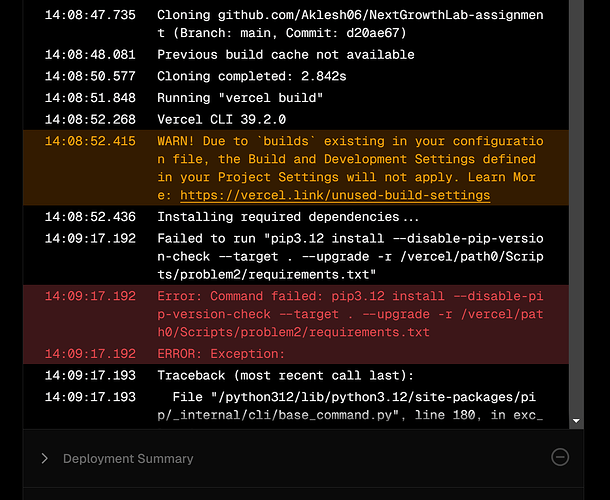Expand the Deployment Summary section
Screen dimensions: 610x500
44,458
